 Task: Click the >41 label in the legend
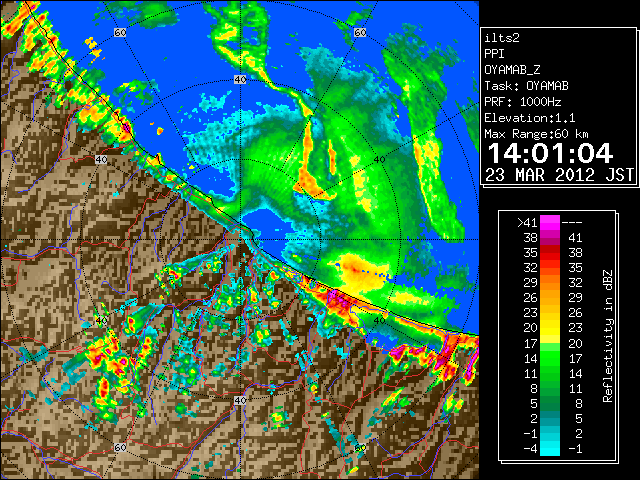[x=527, y=223]
